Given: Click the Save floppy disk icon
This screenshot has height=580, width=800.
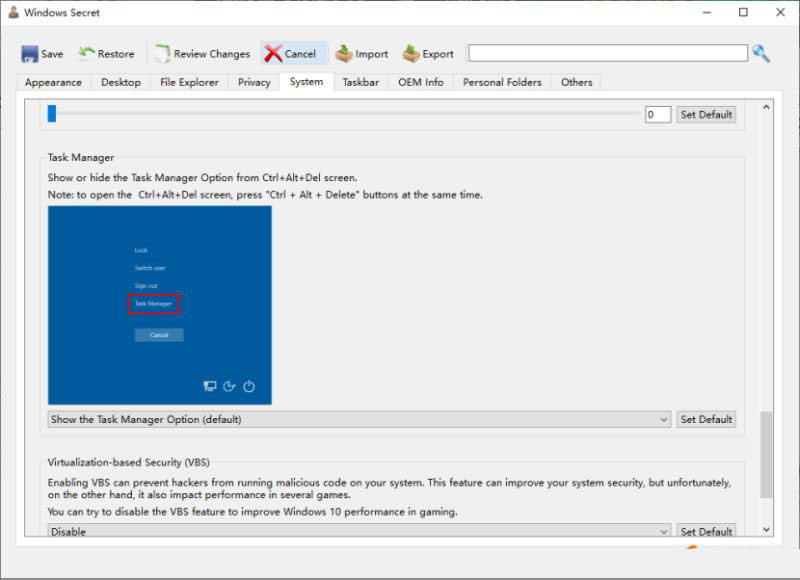Looking at the screenshot, I should pyautogui.click(x=30, y=54).
